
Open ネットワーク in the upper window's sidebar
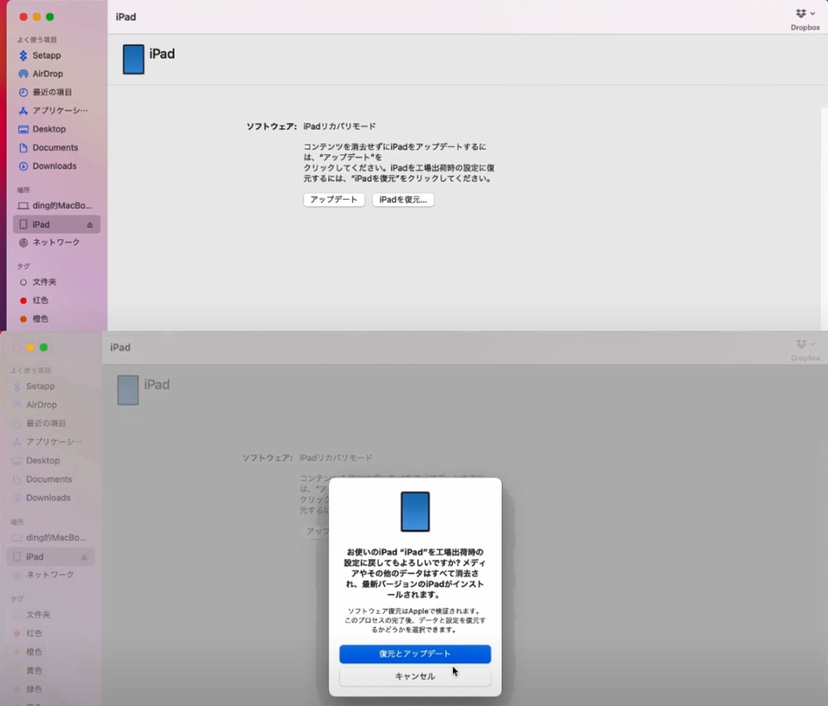click(x=49, y=242)
